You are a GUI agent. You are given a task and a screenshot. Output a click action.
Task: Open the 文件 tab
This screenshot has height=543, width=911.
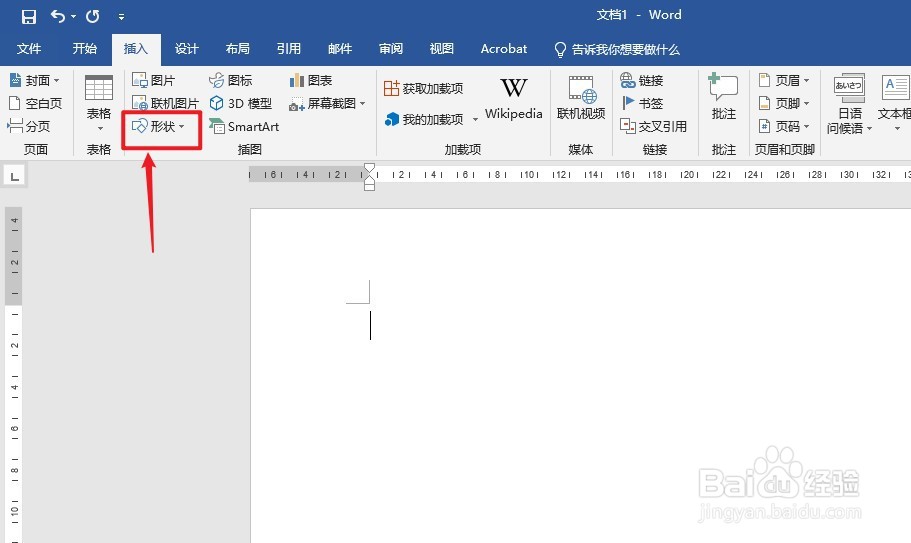(x=28, y=49)
